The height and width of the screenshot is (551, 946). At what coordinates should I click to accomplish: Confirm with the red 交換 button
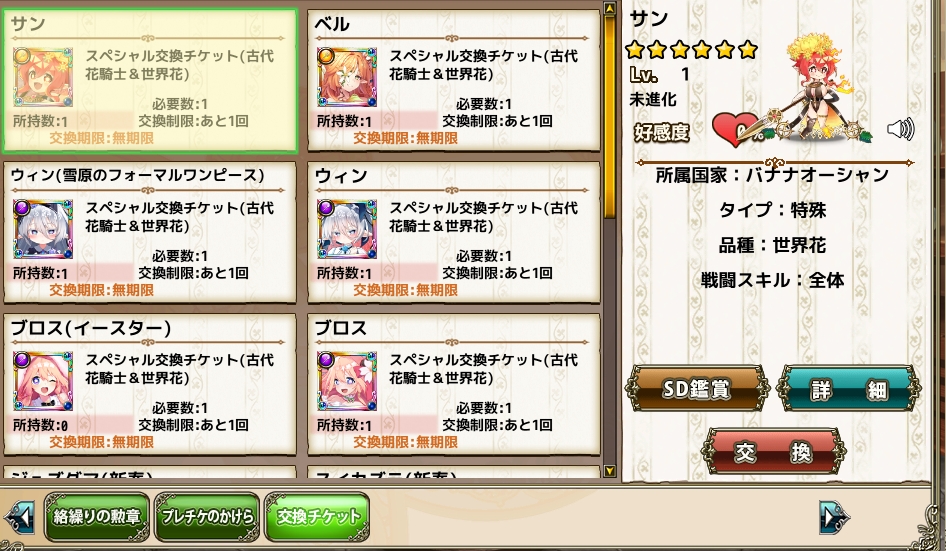click(773, 451)
